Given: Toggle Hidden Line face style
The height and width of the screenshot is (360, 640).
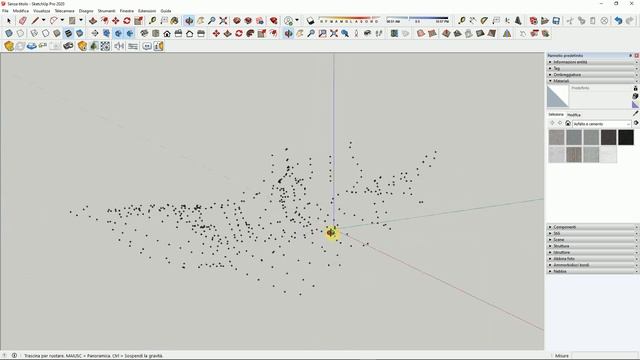Looking at the screenshot, I should click(x=46, y=33).
